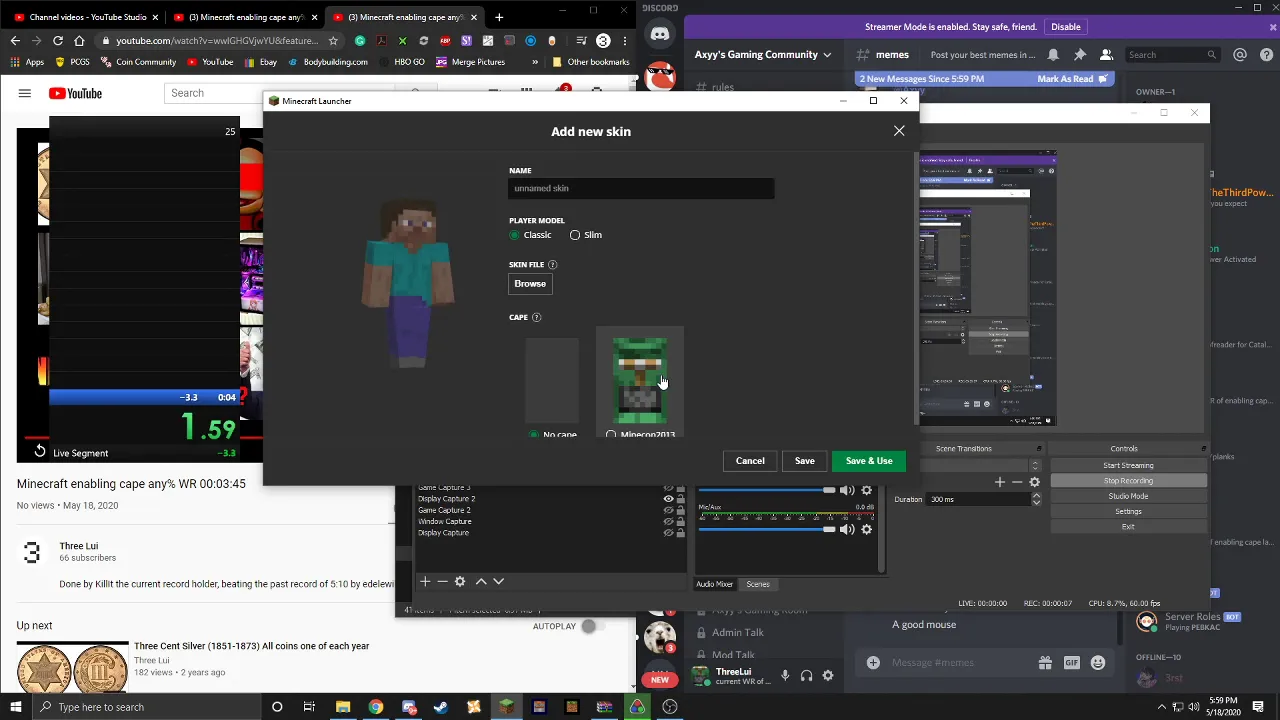Move source down with the arrow icon
The height and width of the screenshot is (720, 1280).
click(498, 581)
